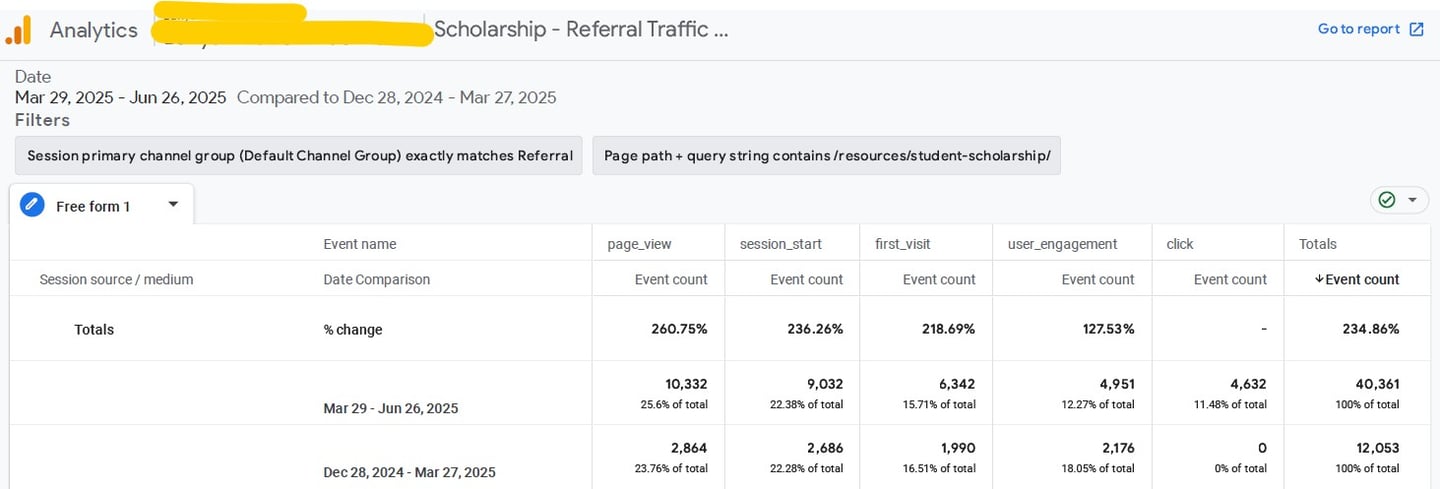Click the Session primary channel group filter chip
Viewport: 1440px width, 489px height.
(x=299, y=156)
